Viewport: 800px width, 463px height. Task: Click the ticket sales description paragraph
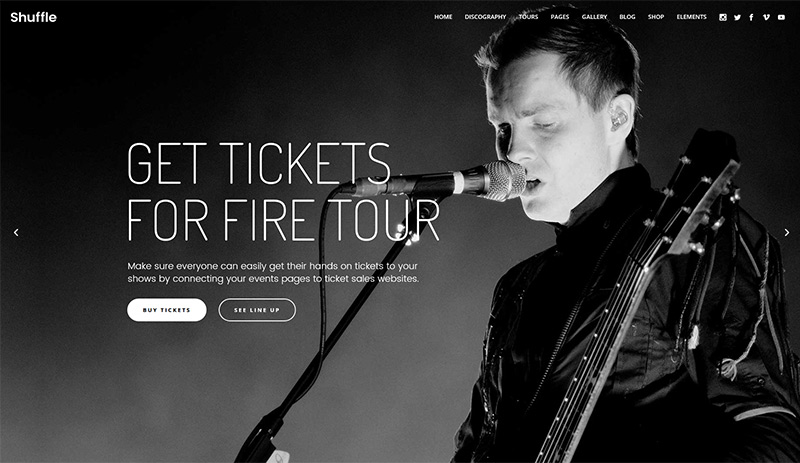[x=273, y=272]
